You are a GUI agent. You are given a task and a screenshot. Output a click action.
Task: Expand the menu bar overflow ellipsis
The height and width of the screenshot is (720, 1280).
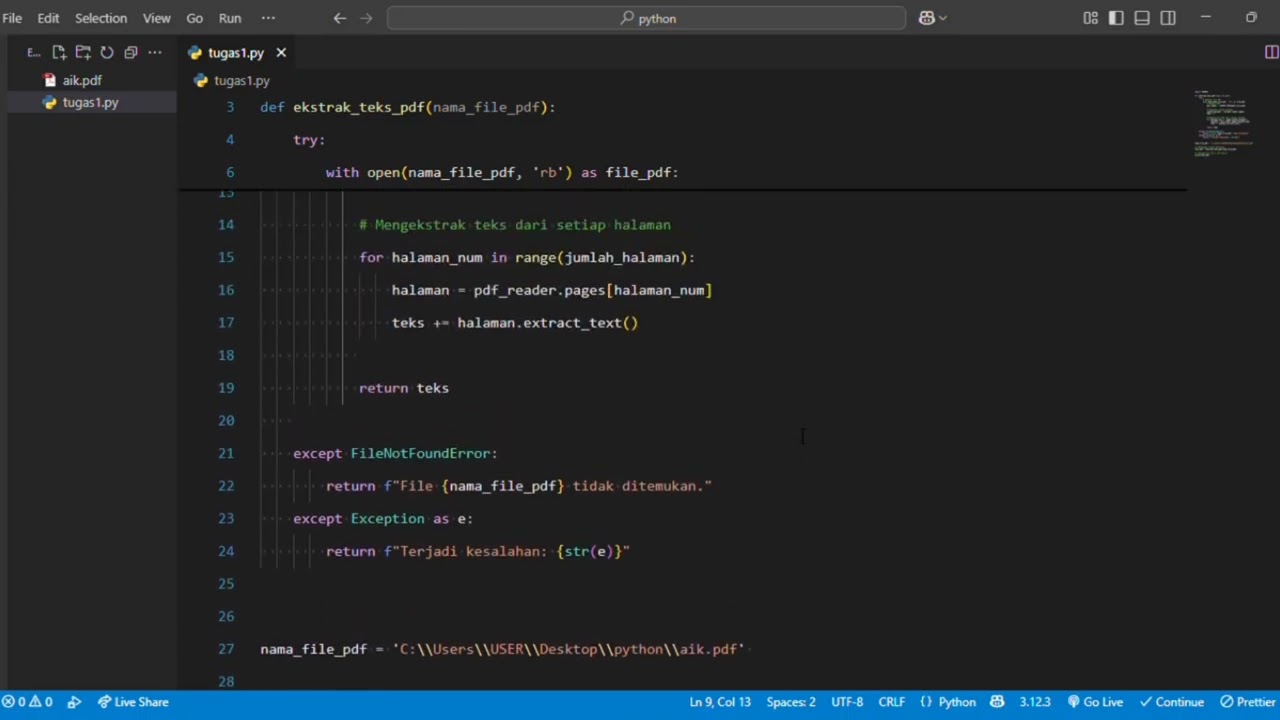coord(268,18)
